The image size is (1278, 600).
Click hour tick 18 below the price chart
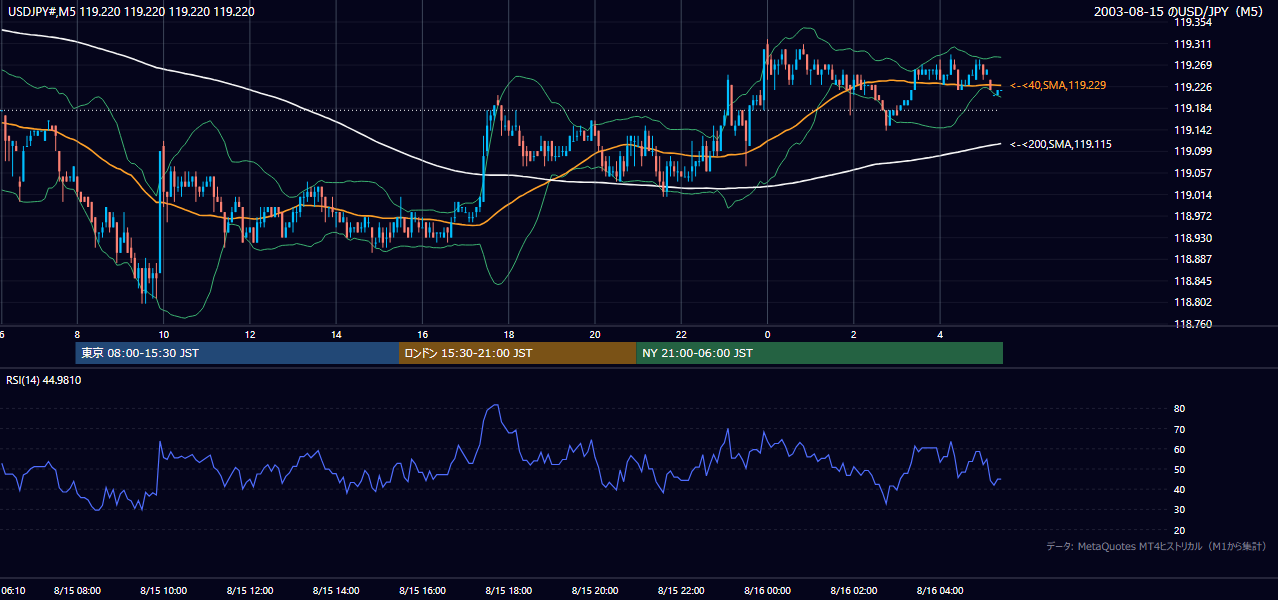pyautogui.click(x=508, y=334)
